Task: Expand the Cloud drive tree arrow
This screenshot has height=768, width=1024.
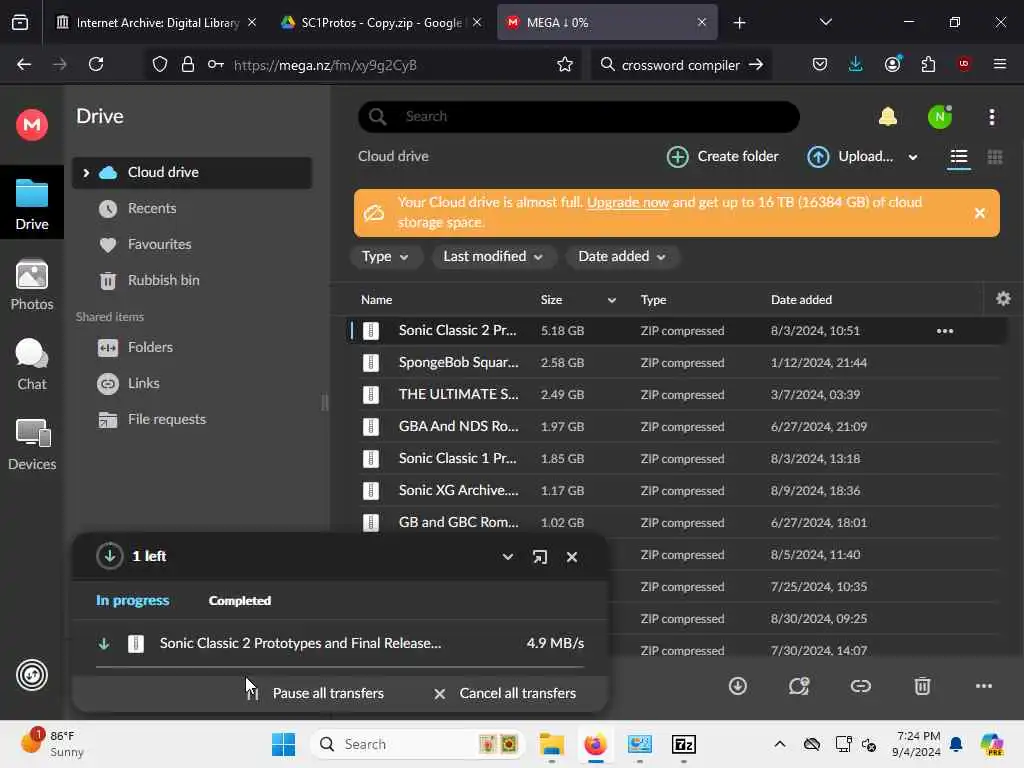Action: coord(86,172)
